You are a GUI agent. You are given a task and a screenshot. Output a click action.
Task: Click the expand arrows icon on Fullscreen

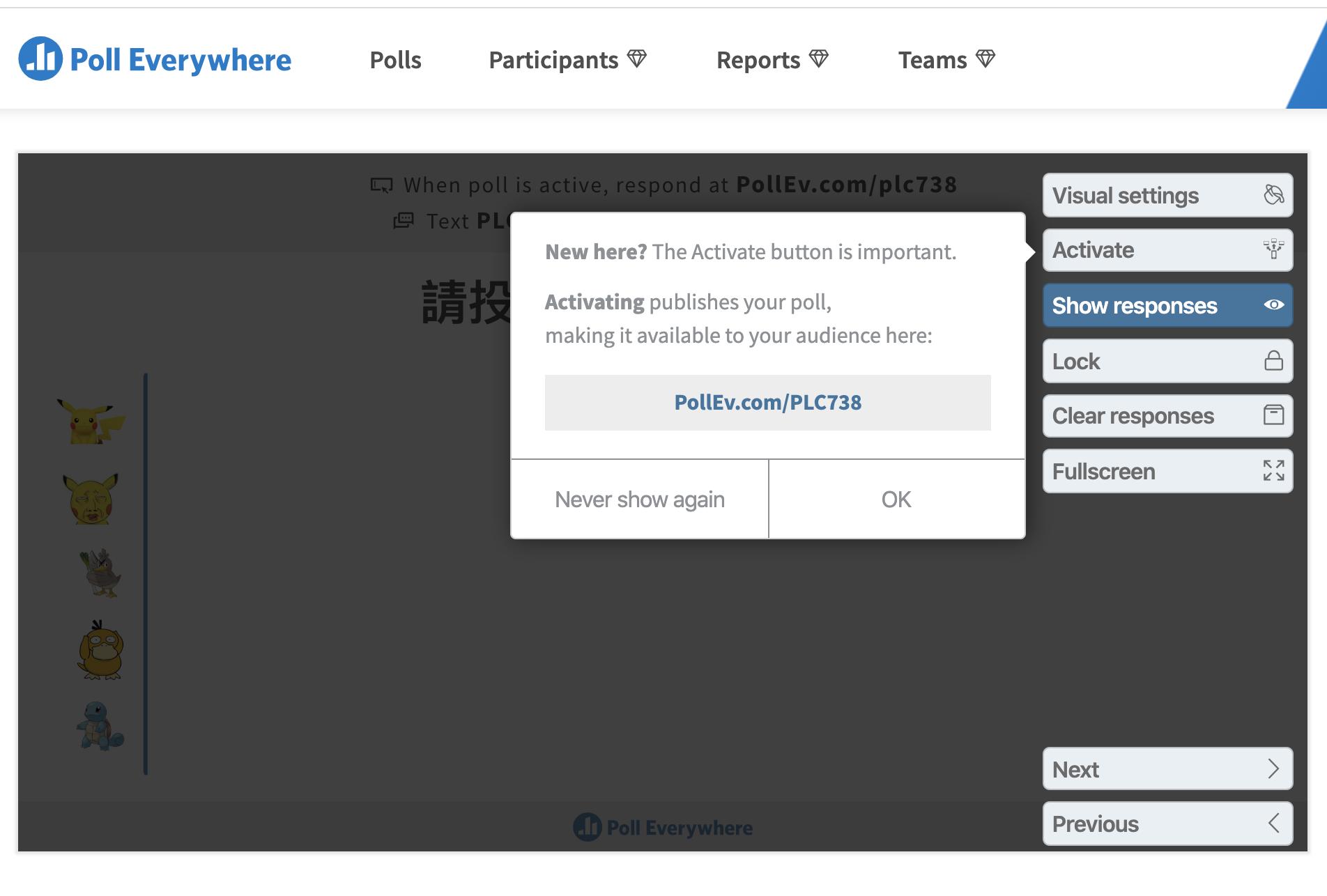1273,470
